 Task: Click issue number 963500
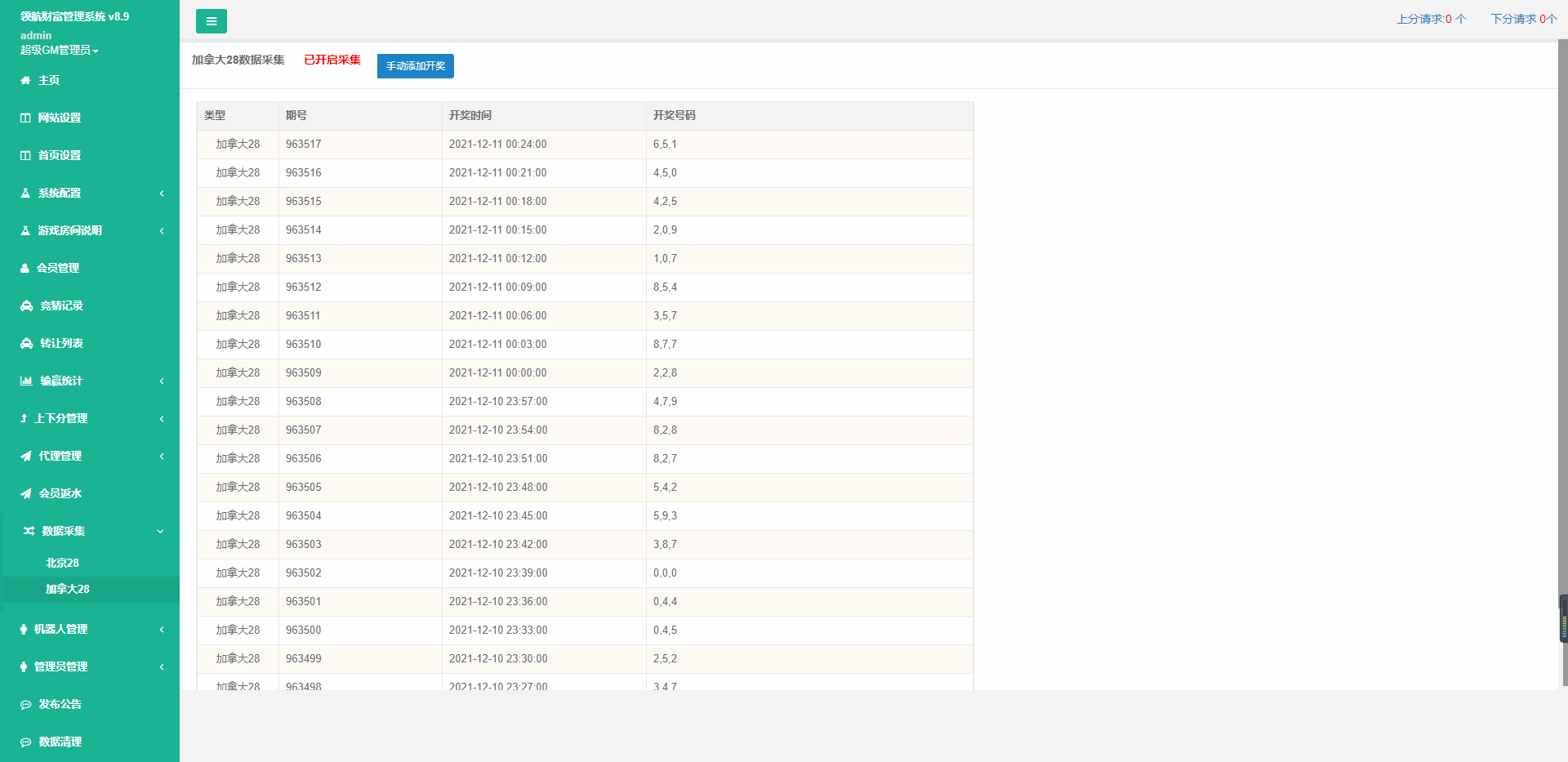click(304, 630)
